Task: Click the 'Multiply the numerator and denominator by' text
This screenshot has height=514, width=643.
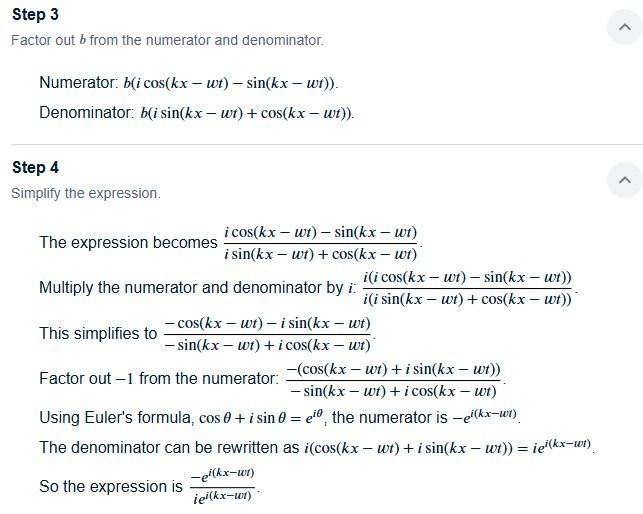Action: point(191,288)
